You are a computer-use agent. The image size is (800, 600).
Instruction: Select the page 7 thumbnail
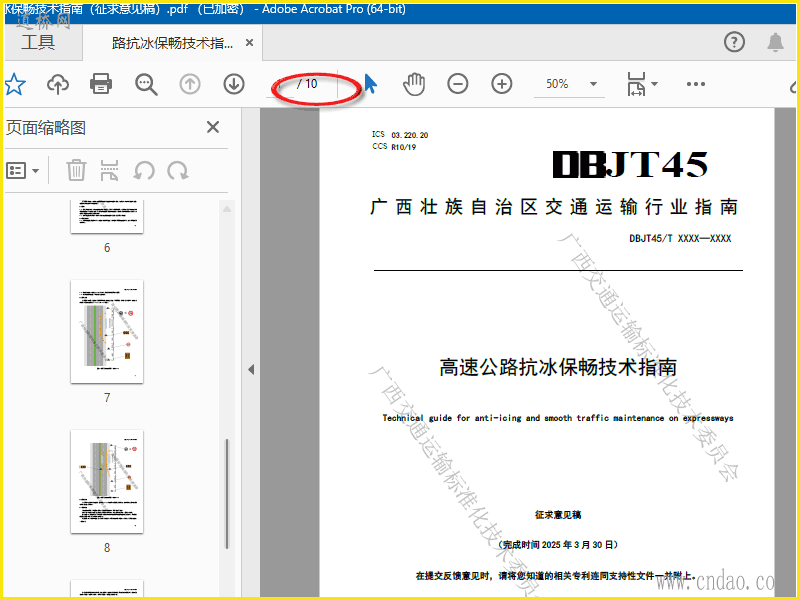click(x=107, y=332)
